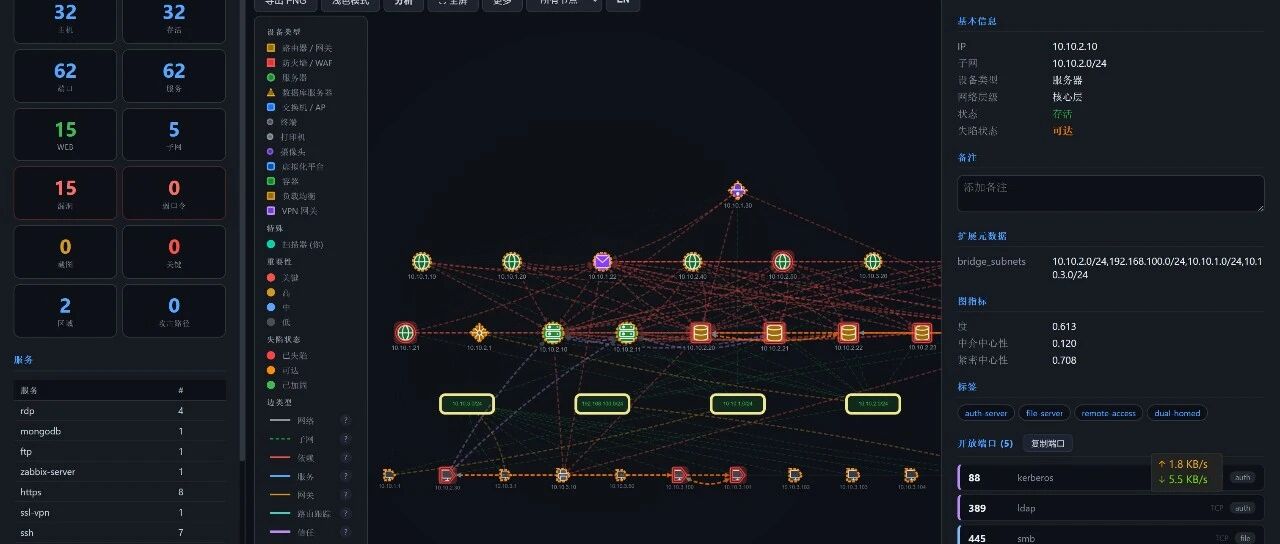
Task: Select the red-highlighted web node 10.10.2.30
Action: [x=782, y=262]
